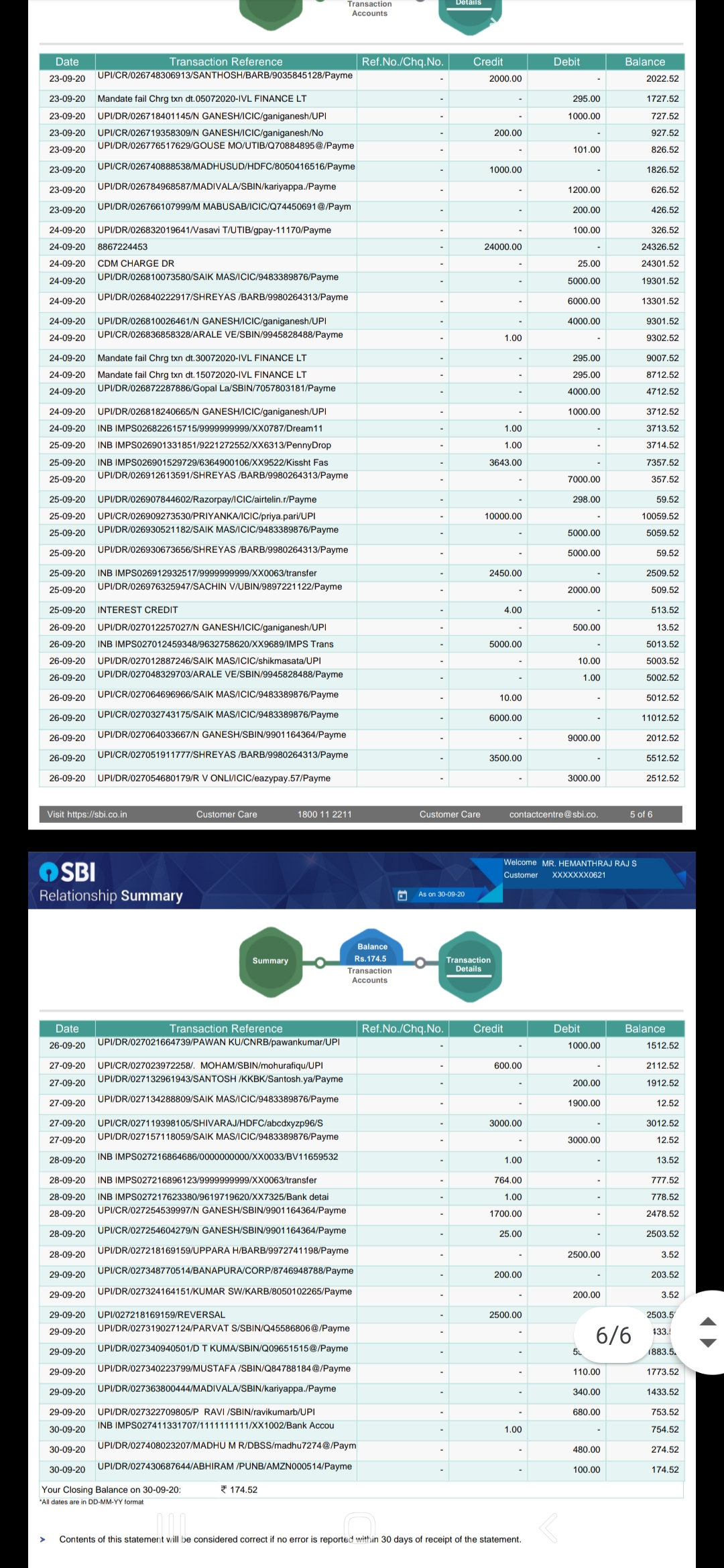
Task: Select Mandate fail Chrg txn dt.30072020 row
Action: click(362, 358)
